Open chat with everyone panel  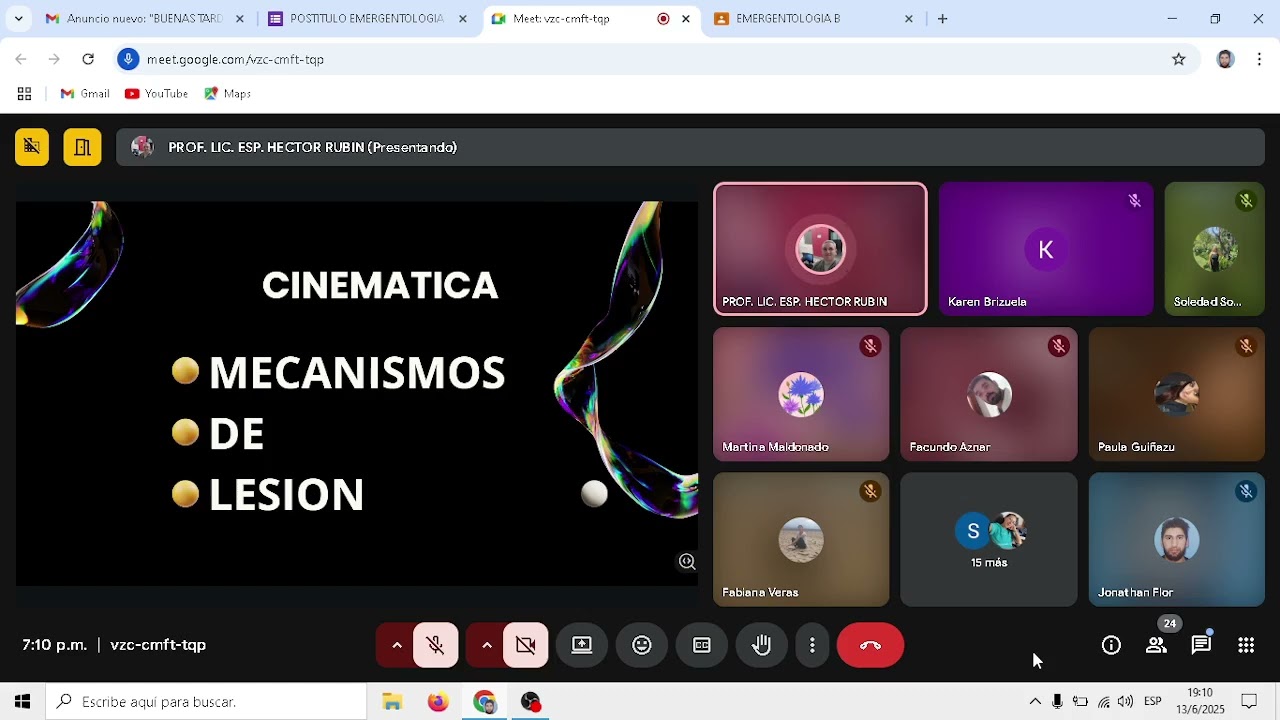point(1201,645)
